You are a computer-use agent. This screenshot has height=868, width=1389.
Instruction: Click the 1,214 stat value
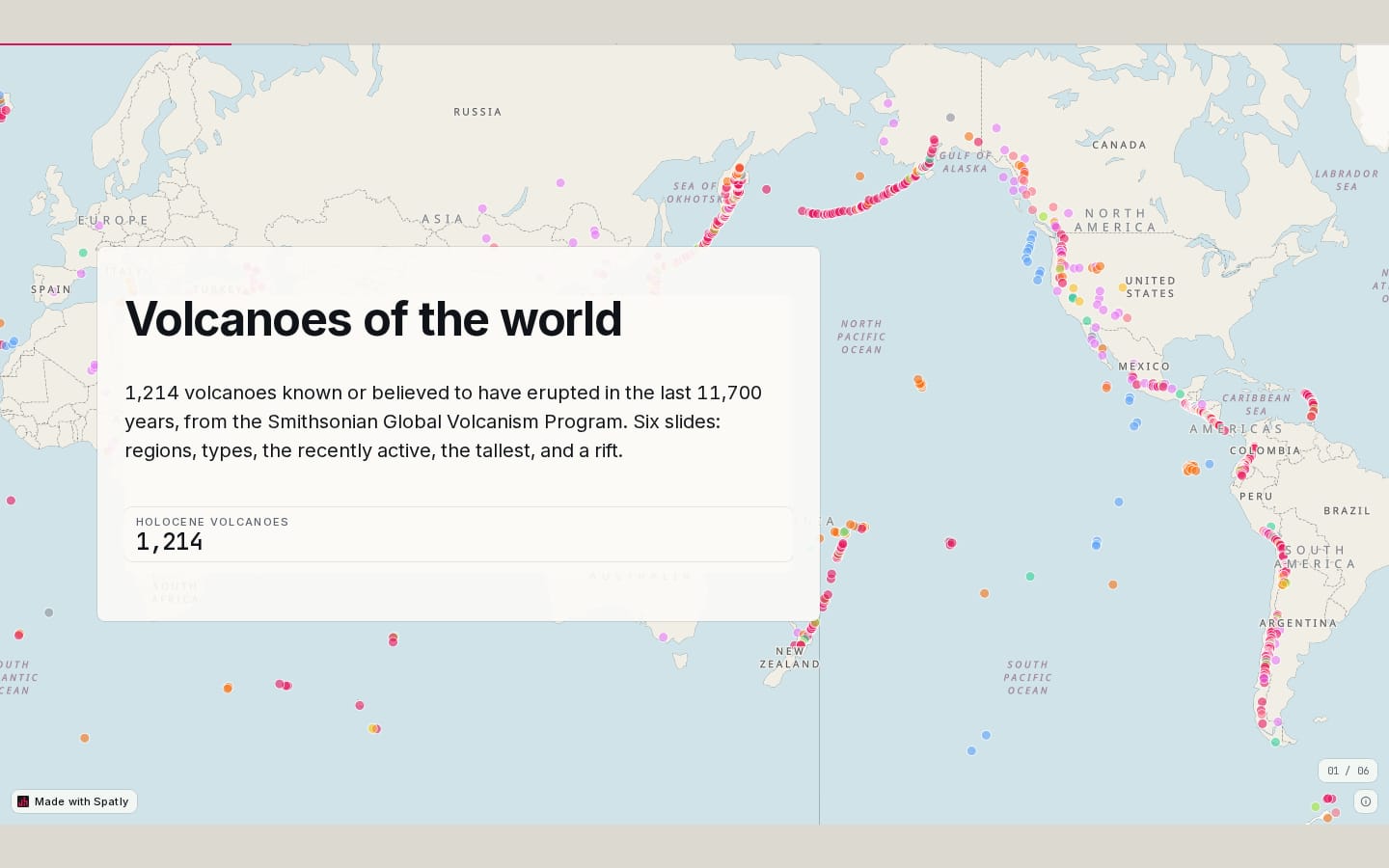click(170, 542)
